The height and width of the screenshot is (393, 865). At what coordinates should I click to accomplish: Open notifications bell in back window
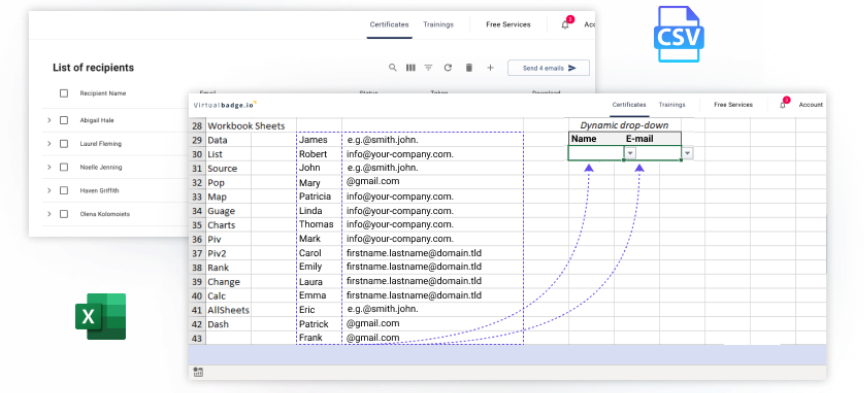565,24
